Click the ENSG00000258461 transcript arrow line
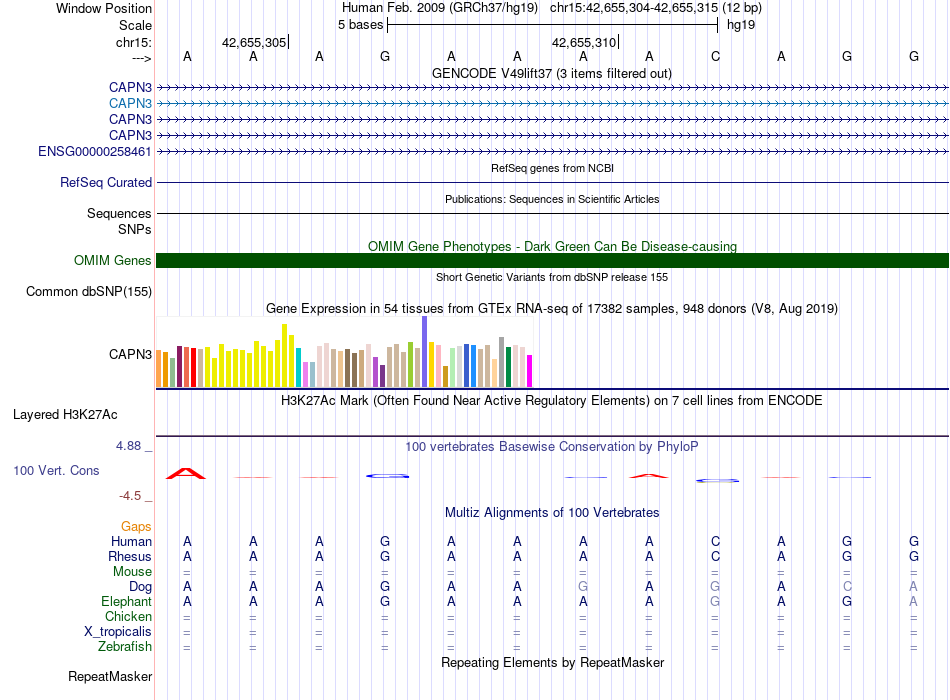 (x=553, y=152)
